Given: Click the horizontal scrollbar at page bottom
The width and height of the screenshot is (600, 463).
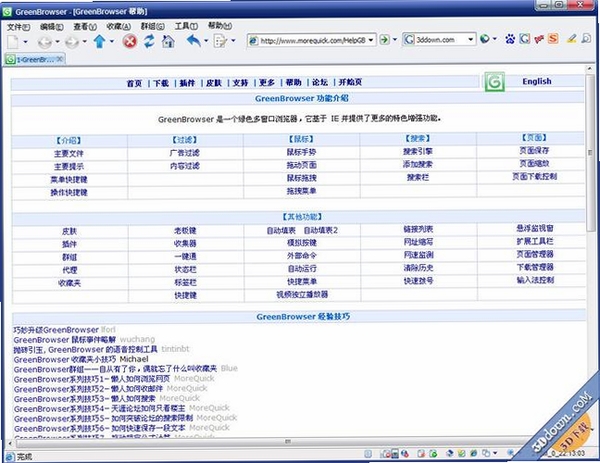Looking at the screenshot, I should pyautogui.click(x=288, y=442).
